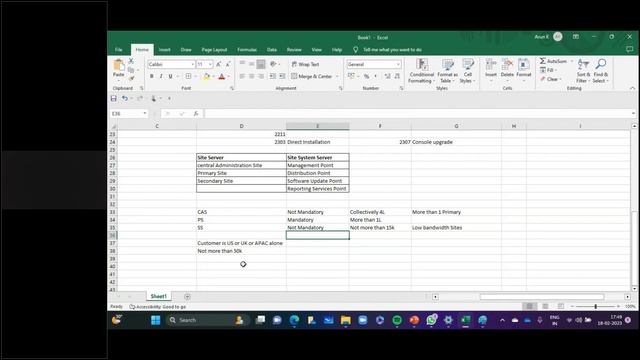Open the font size dropdown
The height and width of the screenshot is (360, 640).
coord(210,64)
